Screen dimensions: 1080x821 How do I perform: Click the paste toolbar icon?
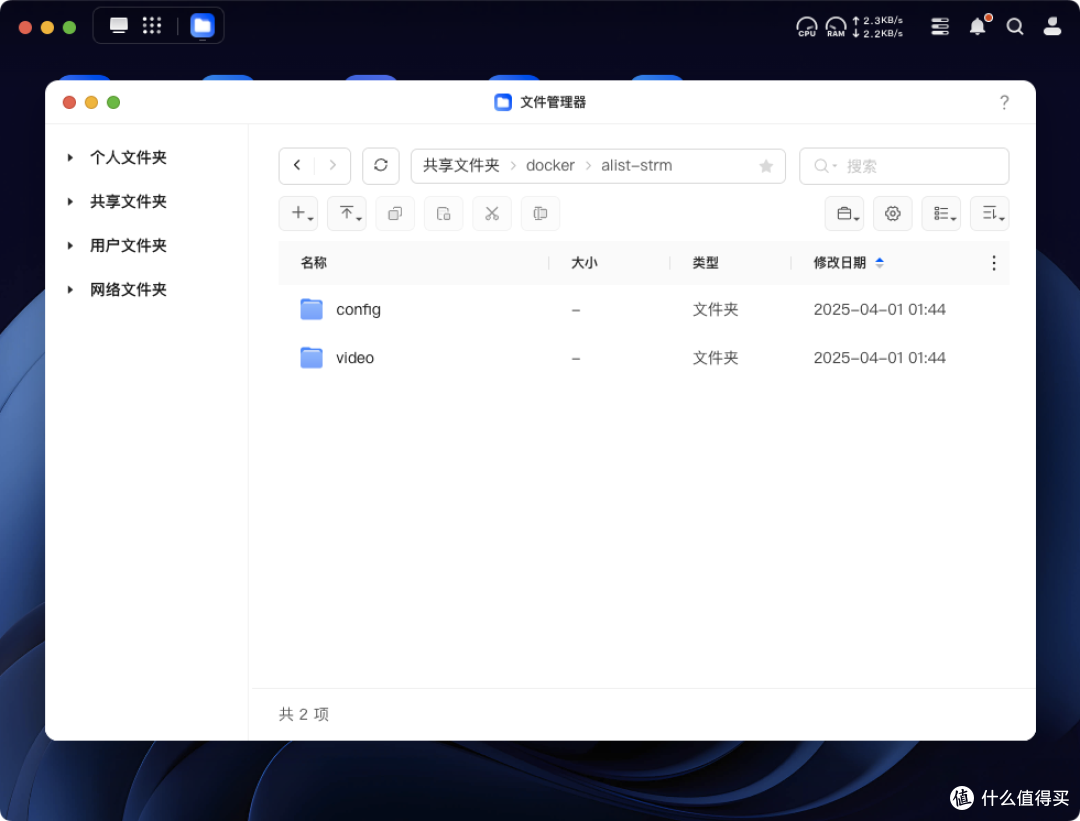444,214
